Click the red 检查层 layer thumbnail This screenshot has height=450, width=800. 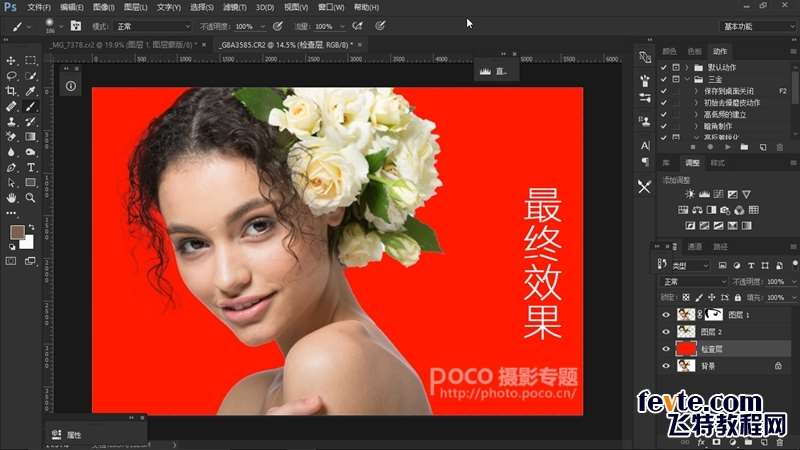click(686, 349)
